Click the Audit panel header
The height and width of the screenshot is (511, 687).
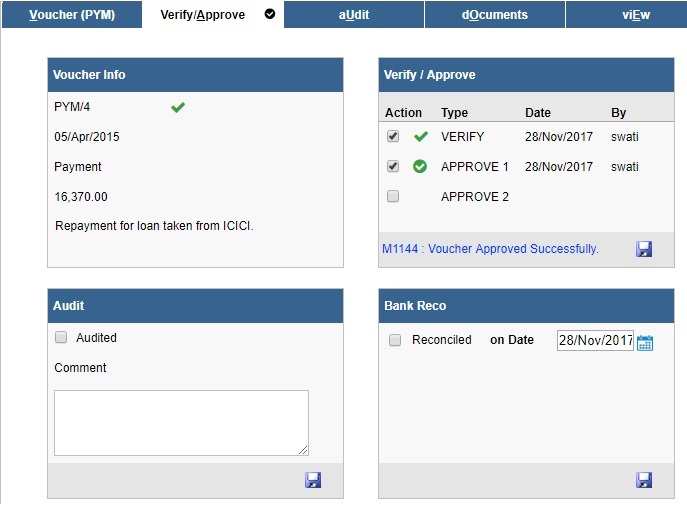pyautogui.click(x=195, y=306)
